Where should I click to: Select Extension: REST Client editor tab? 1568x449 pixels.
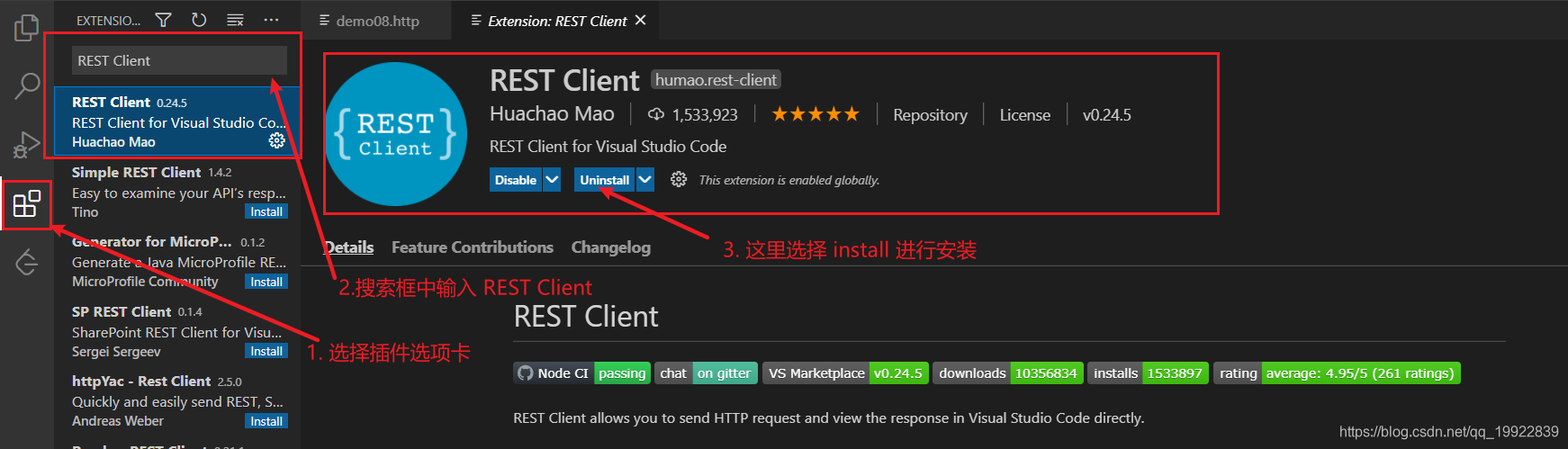(557, 21)
